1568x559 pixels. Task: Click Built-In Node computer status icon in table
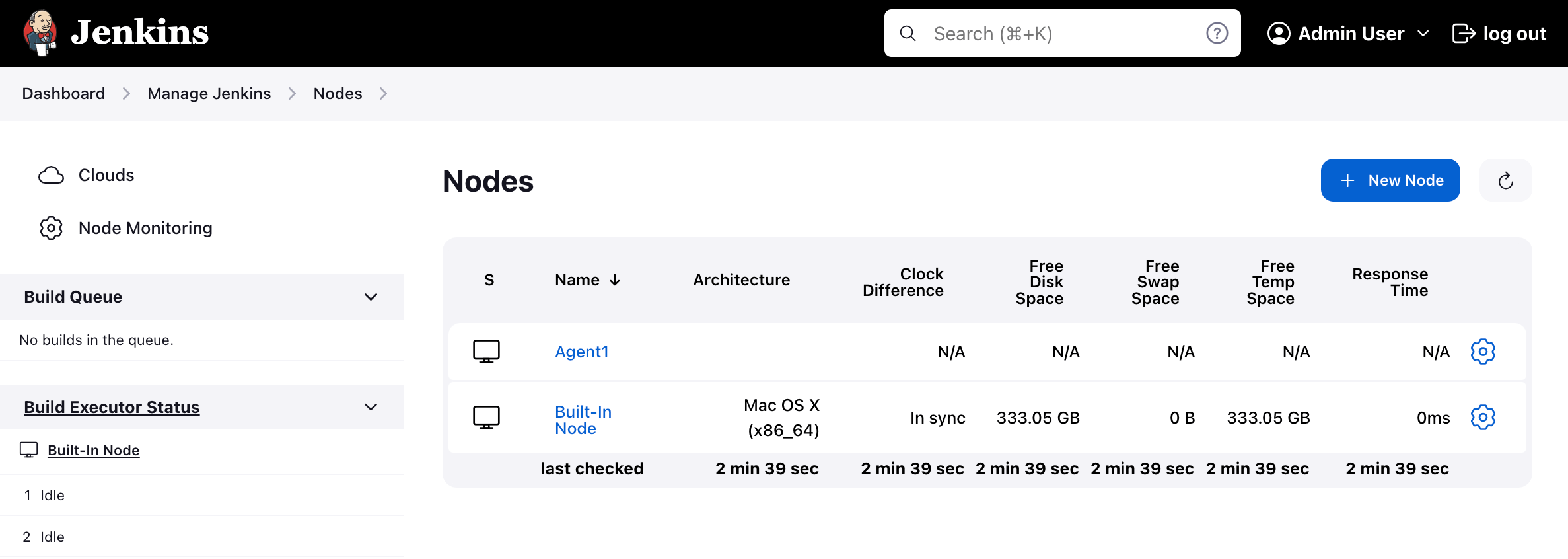coord(486,418)
